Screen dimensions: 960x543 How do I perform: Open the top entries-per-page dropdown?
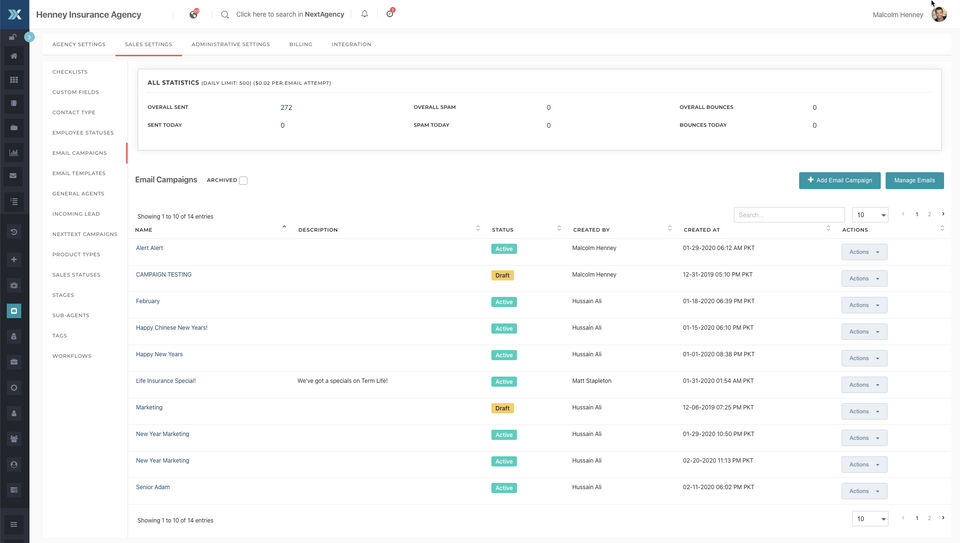[x=870, y=215]
